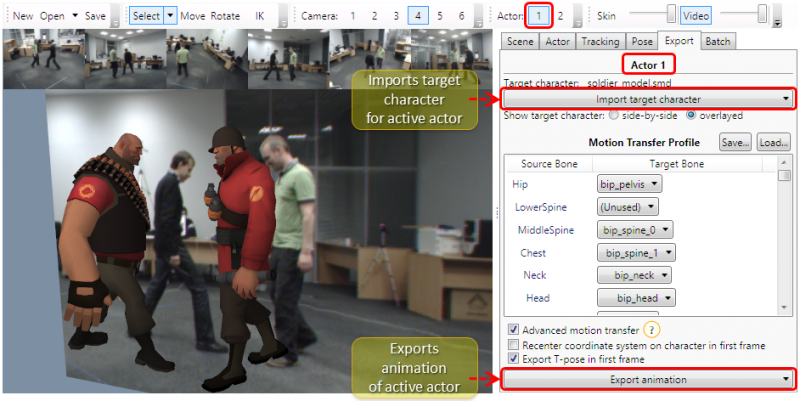Click the bone list scroll down arrow
The image size is (800, 401).
pos(785,307)
